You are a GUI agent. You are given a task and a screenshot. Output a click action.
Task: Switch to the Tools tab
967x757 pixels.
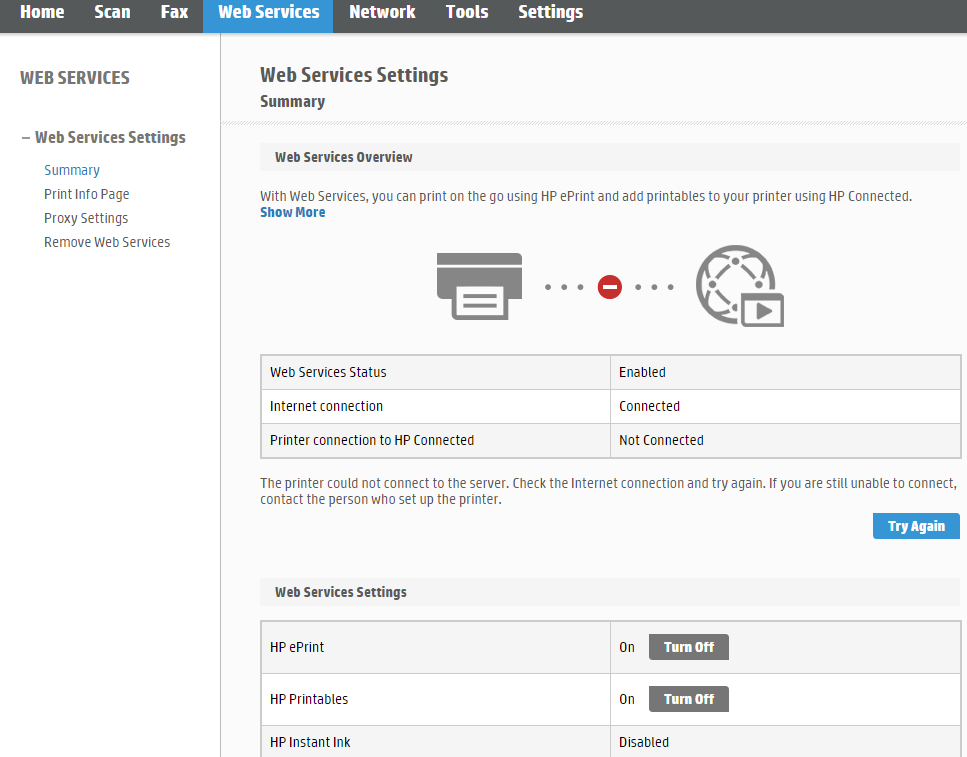point(467,13)
